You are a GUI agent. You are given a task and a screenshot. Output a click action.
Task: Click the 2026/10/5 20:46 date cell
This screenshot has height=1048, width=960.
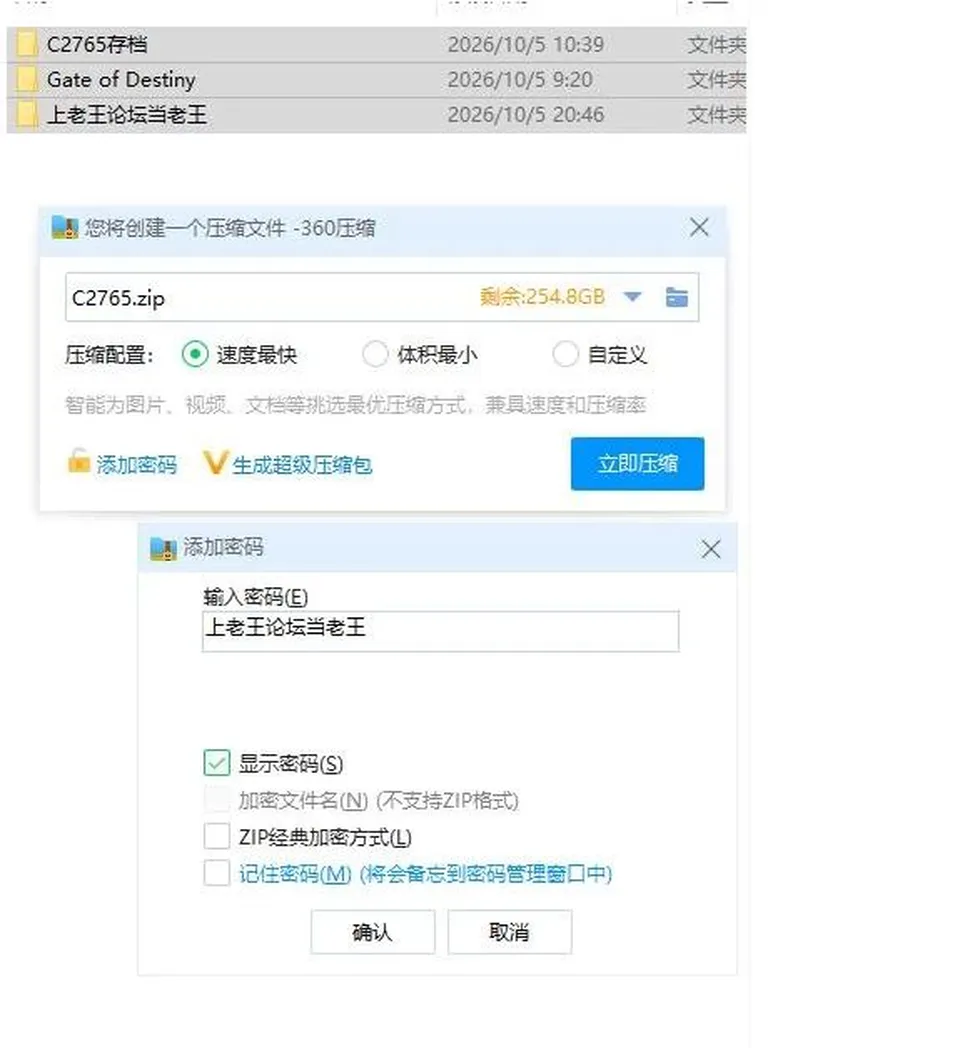(525, 114)
